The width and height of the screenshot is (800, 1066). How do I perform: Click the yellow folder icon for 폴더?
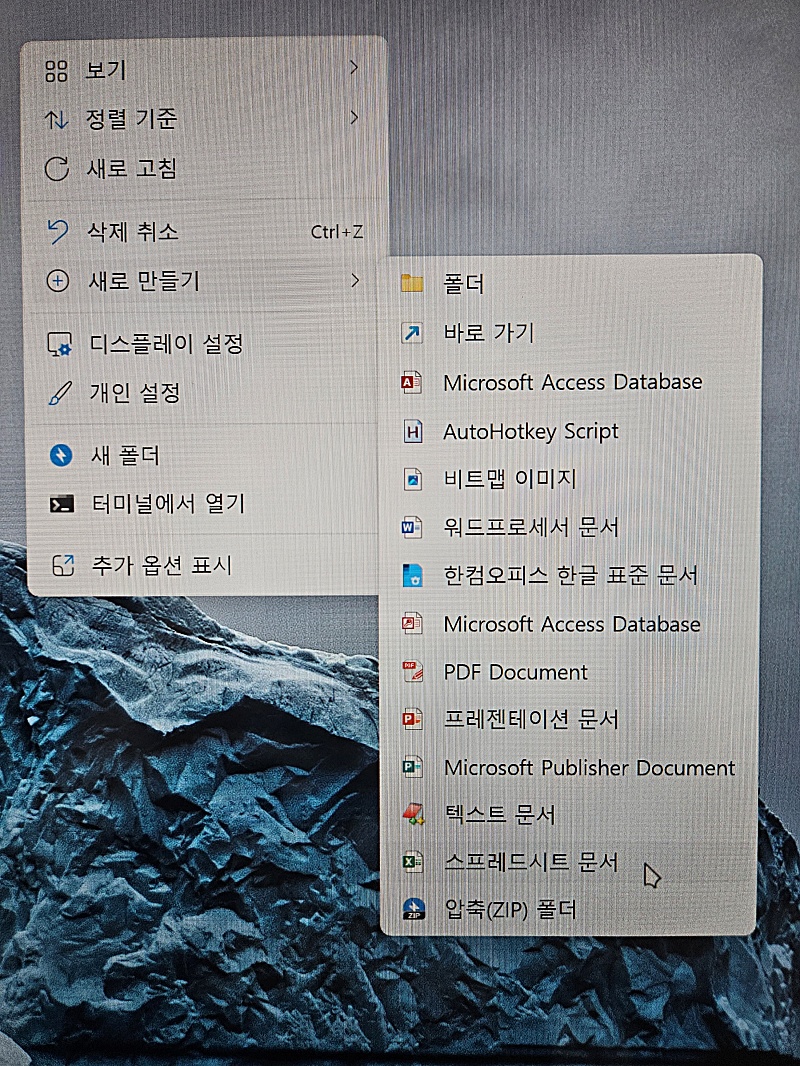click(412, 283)
